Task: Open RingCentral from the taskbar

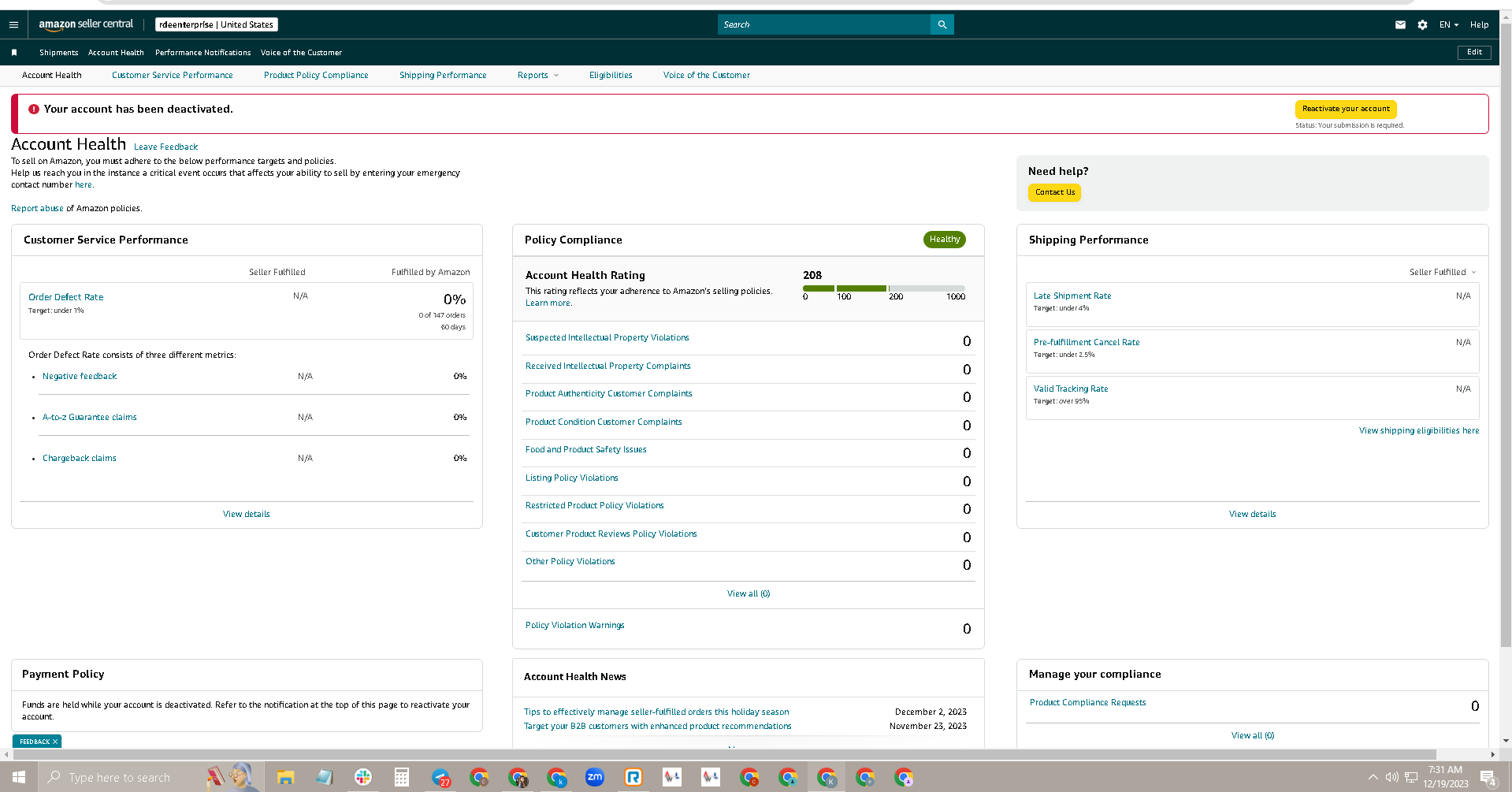Action: (633, 778)
